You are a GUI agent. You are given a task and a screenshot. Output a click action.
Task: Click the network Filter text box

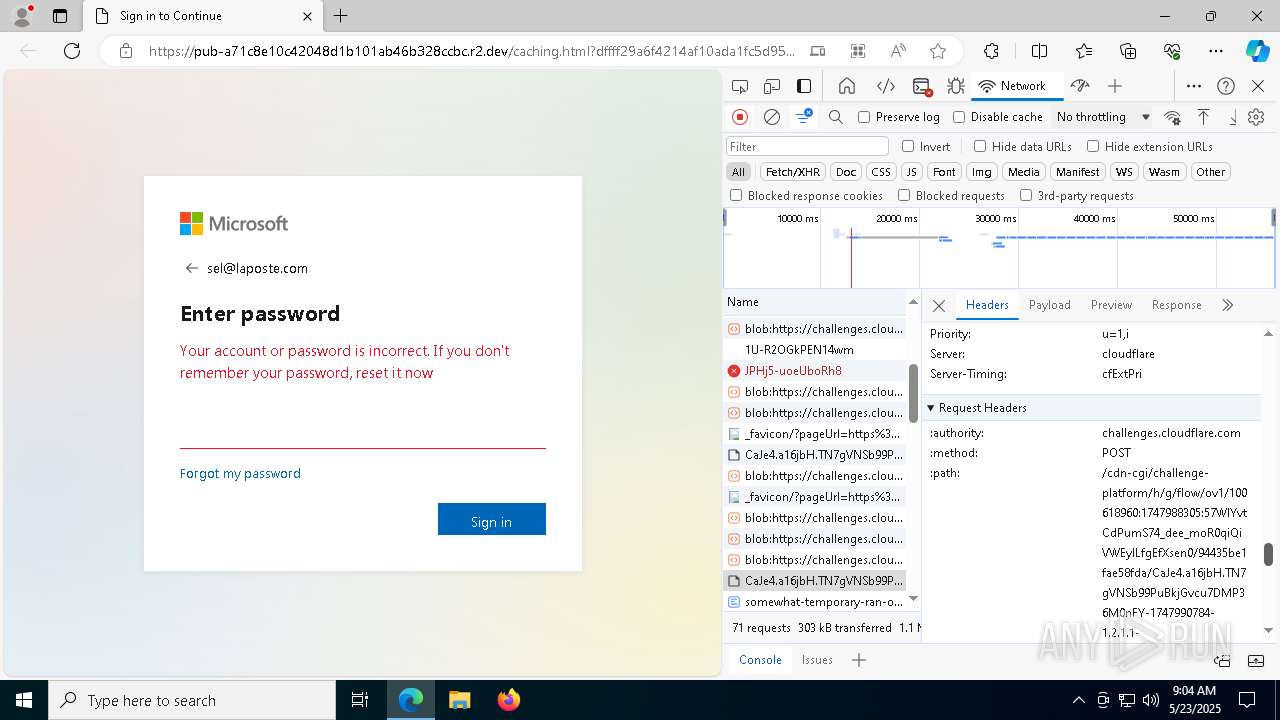(807, 146)
